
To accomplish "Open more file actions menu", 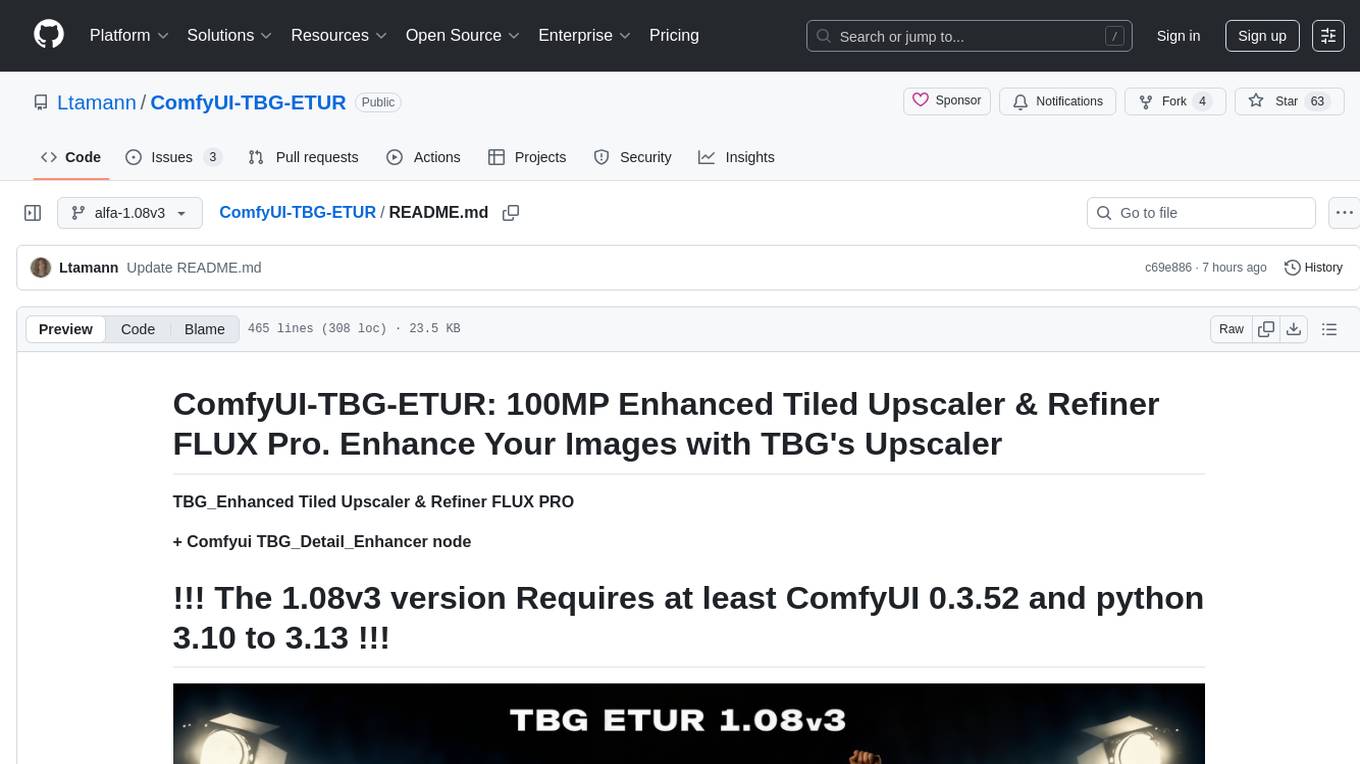I will [x=1343, y=213].
